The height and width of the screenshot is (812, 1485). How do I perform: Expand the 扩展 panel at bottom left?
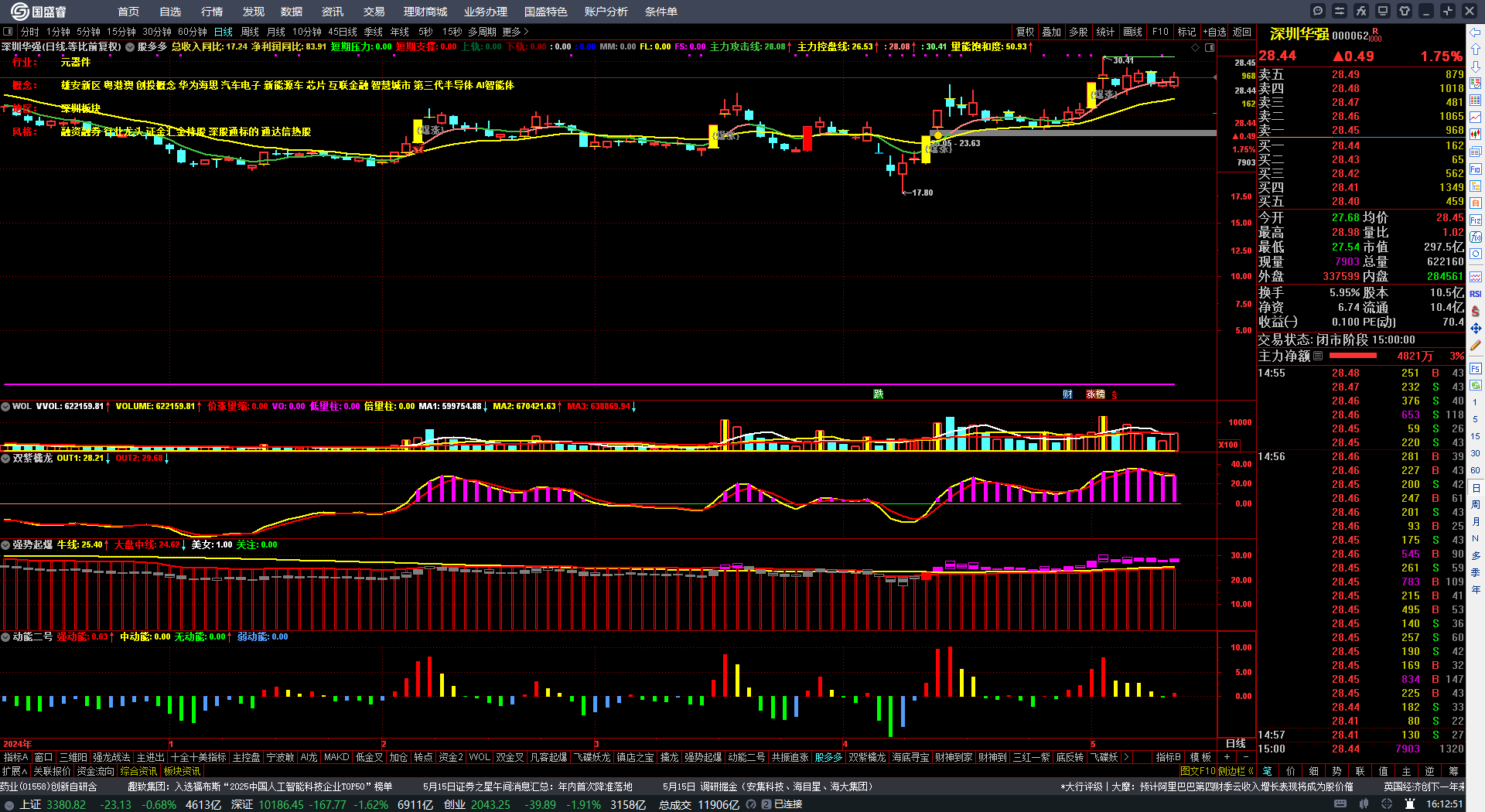(15, 771)
